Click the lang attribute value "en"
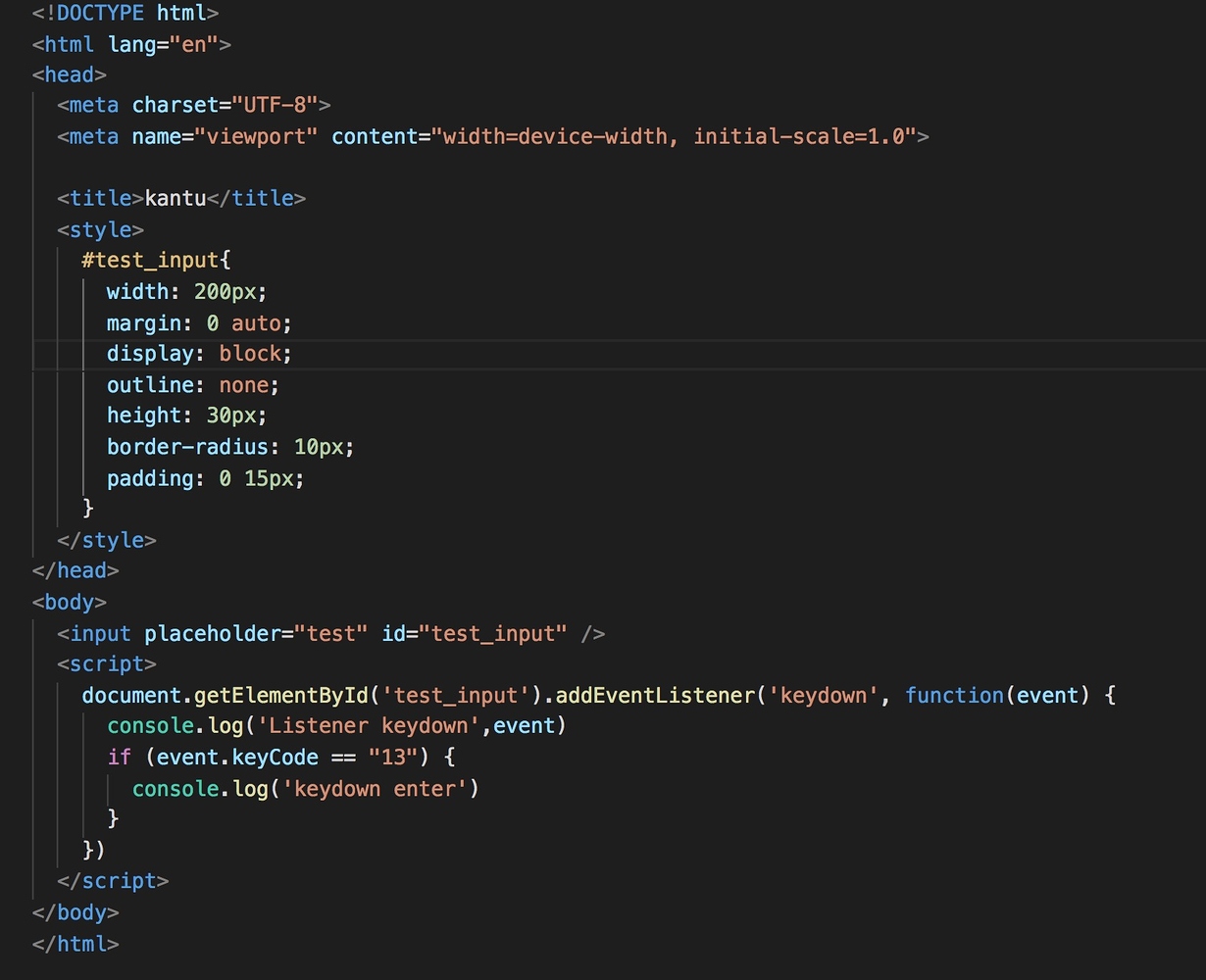Screen dimensions: 1206x980 click(194, 44)
